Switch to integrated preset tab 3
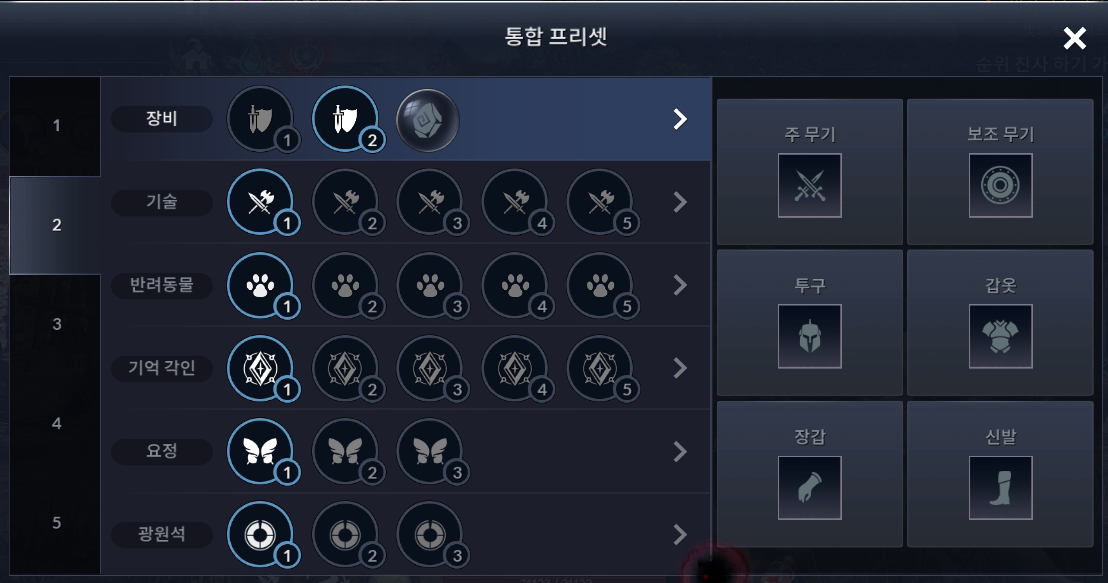The width and height of the screenshot is (1108, 583). [x=55, y=324]
